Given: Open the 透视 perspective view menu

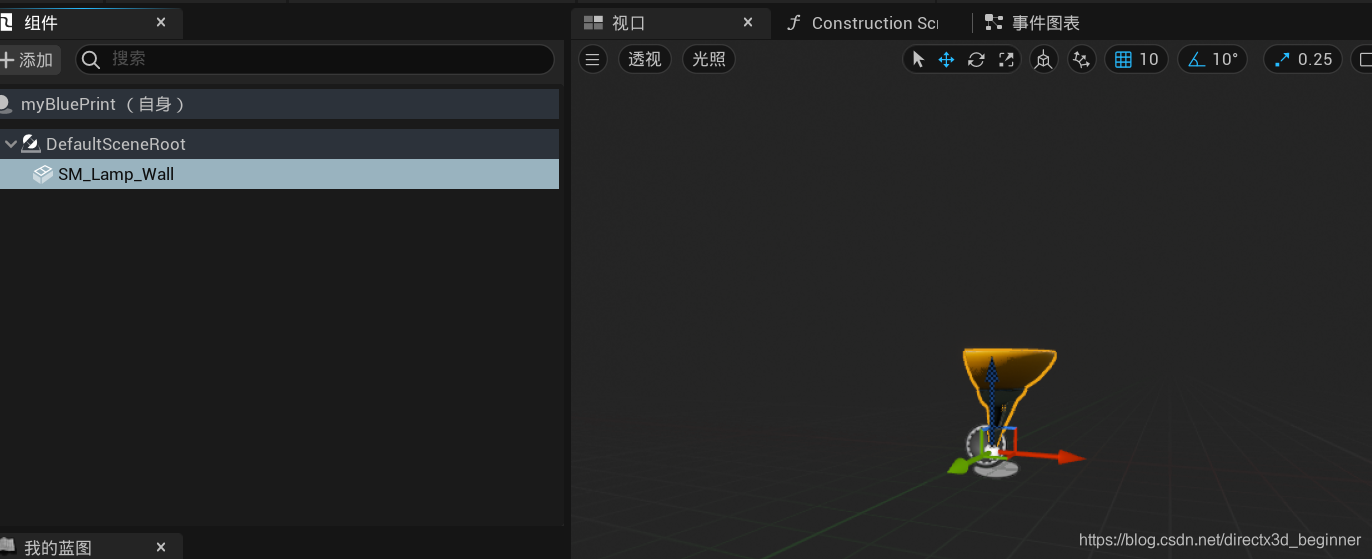Looking at the screenshot, I should point(645,60).
